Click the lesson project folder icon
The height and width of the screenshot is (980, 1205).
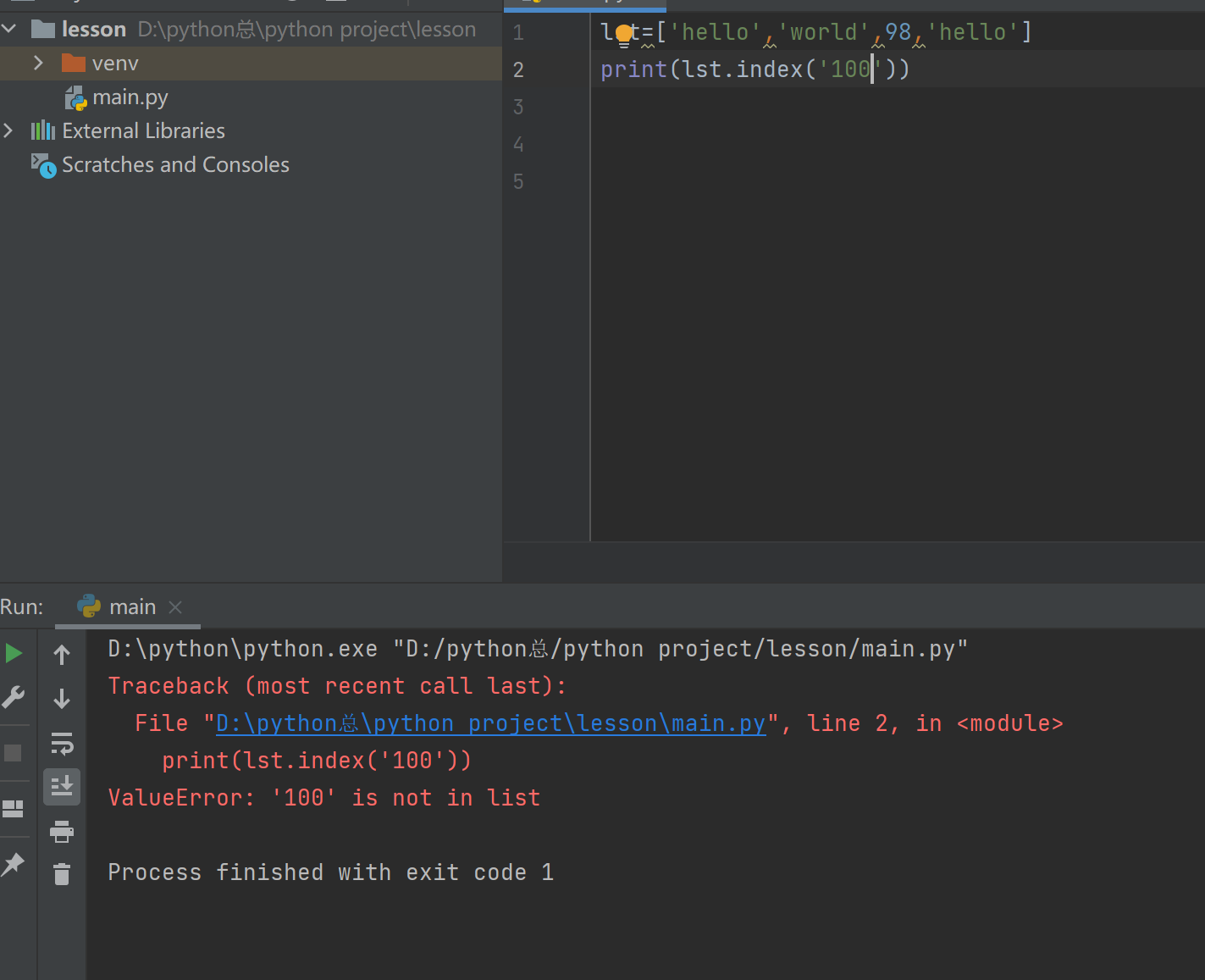point(43,30)
